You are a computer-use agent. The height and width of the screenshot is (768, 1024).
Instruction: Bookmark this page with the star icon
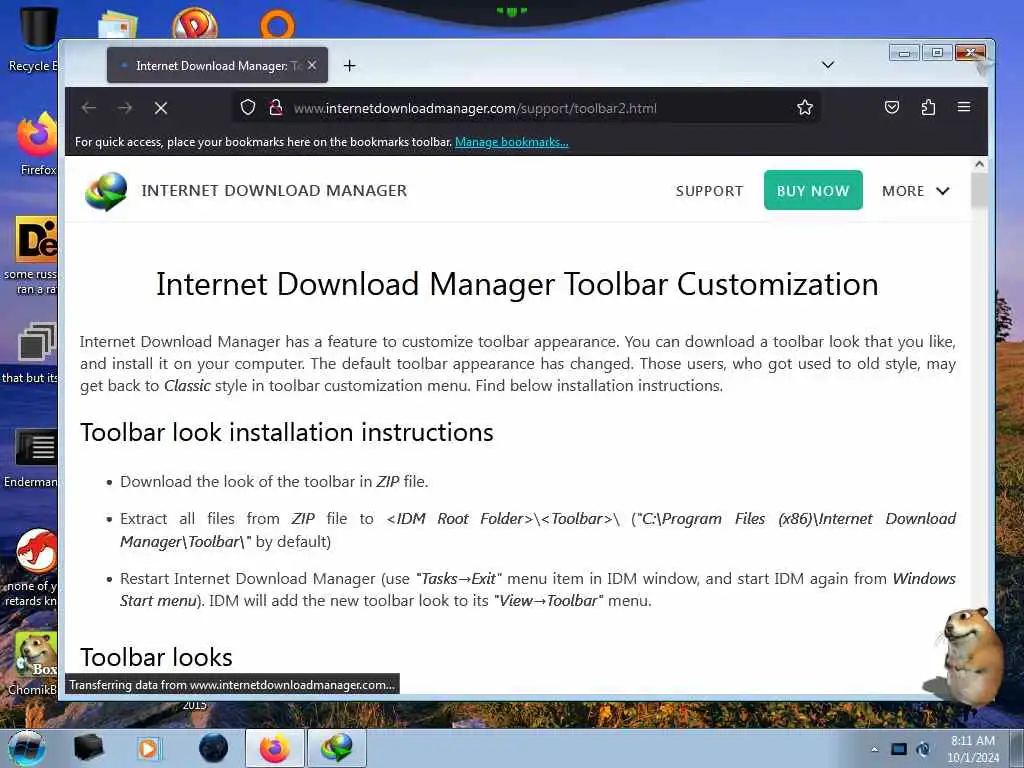click(x=805, y=107)
